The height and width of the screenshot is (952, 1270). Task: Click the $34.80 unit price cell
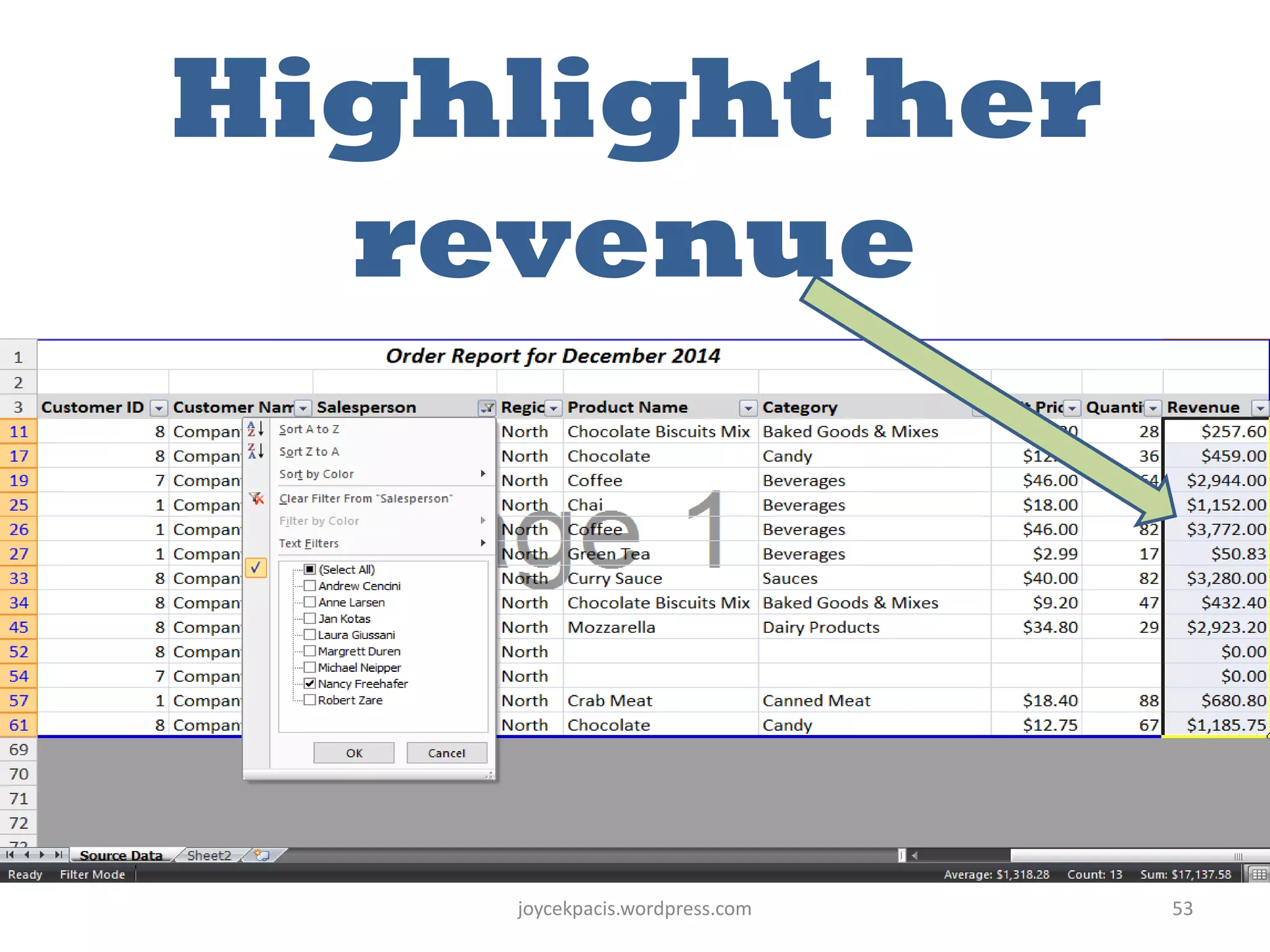tap(1037, 627)
